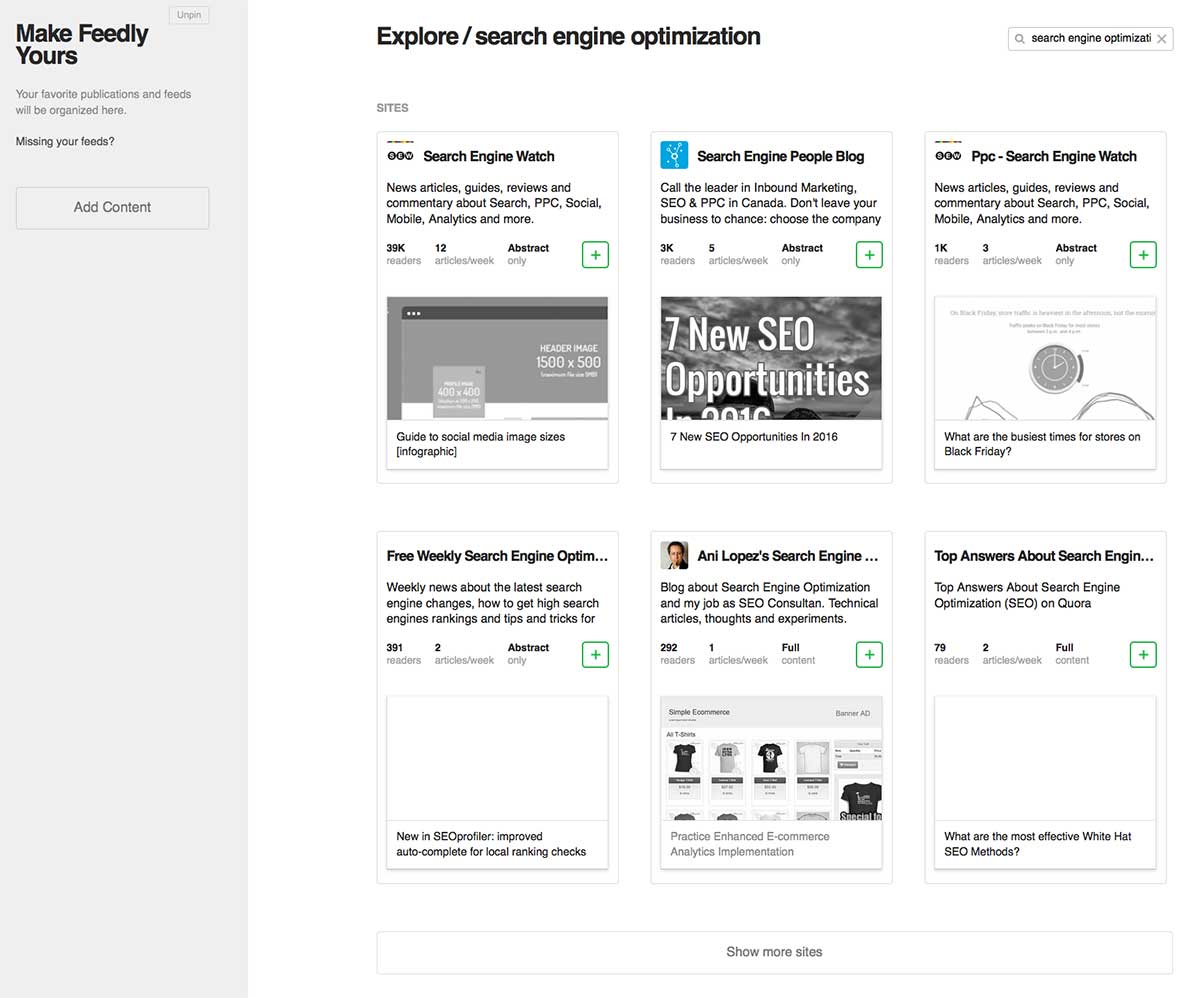This screenshot has height=998, width=1200.
Task: Open article Practice Enhanced E-commerce Analytics Implementation
Action: [750, 844]
